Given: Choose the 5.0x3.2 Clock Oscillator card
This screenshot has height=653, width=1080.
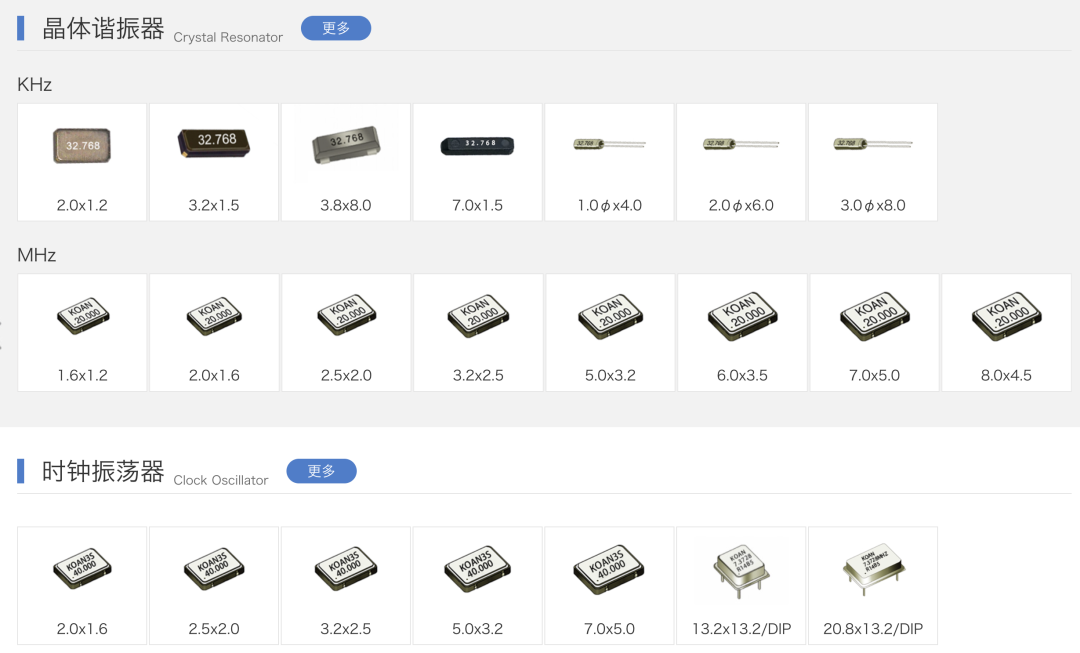Looking at the screenshot, I should pyautogui.click(x=477, y=585).
